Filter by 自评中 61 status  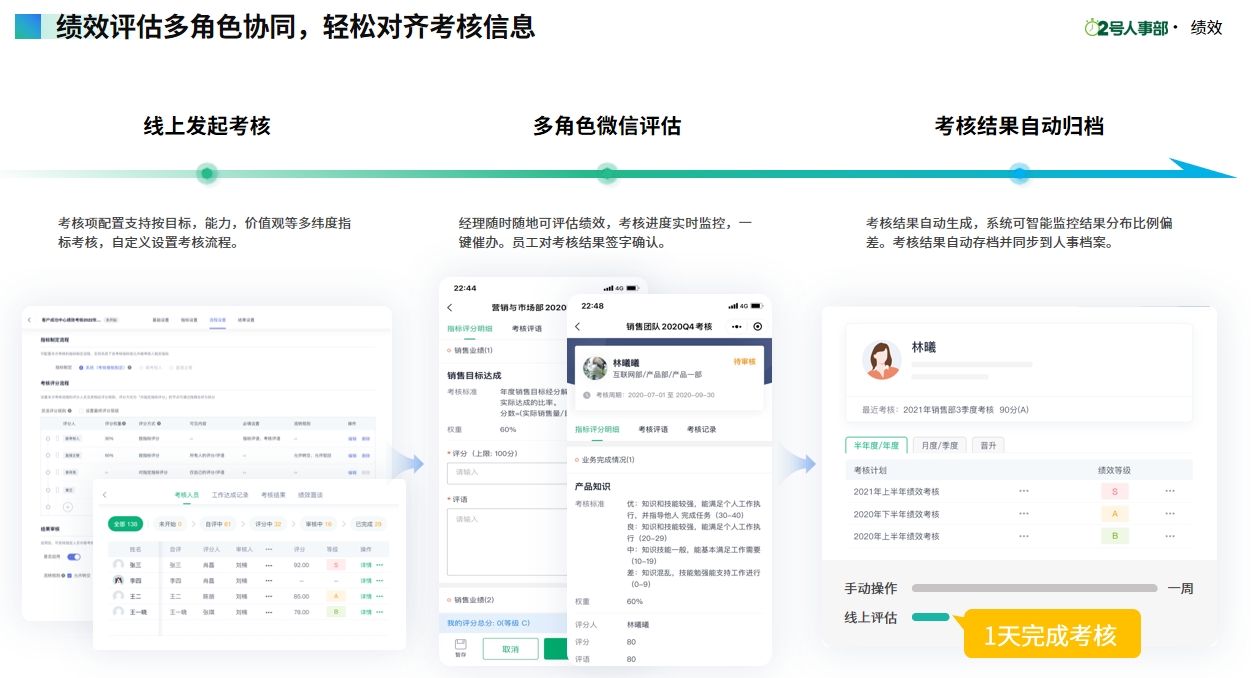218,524
